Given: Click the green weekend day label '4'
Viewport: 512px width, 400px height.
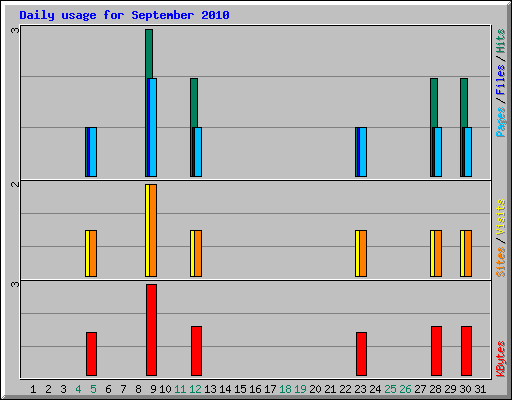Looking at the screenshot, I should 78,389.
